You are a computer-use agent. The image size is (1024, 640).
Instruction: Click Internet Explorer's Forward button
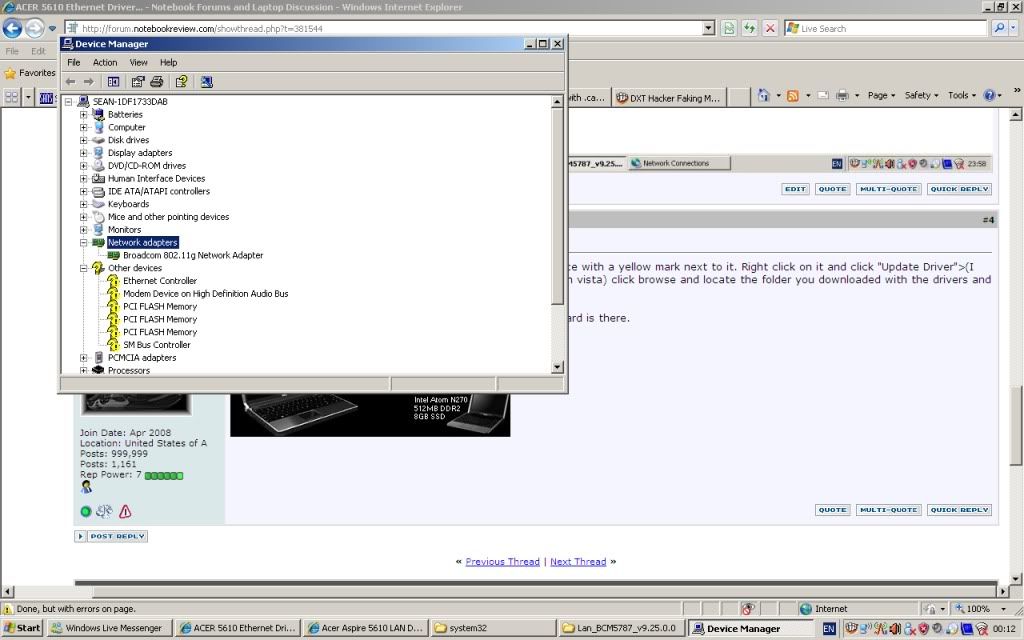pos(35,28)
